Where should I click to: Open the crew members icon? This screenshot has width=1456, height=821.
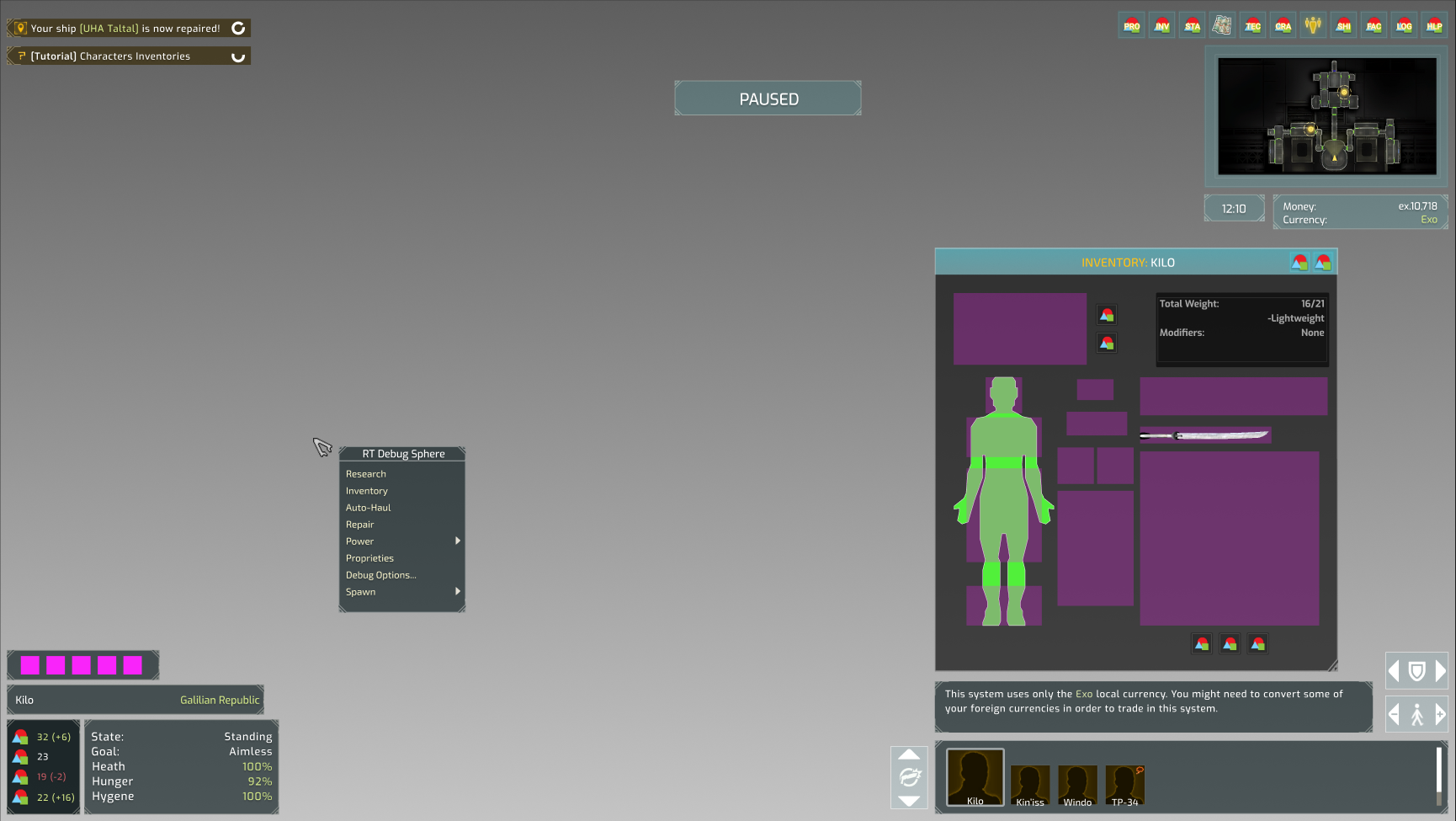pyautogui.click(x=1313, y=25)
